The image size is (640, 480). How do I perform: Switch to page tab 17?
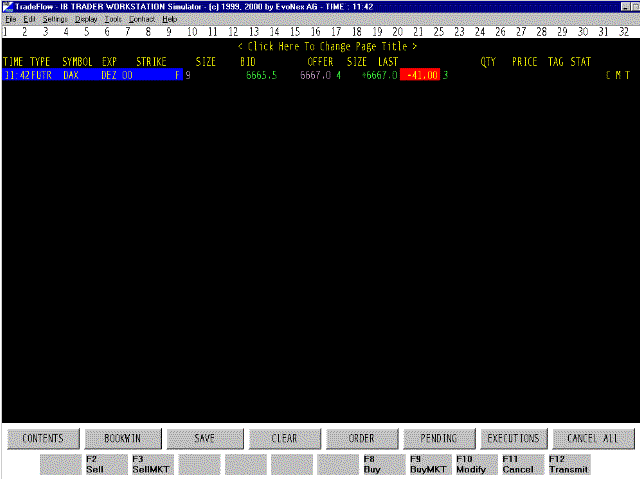336,32
